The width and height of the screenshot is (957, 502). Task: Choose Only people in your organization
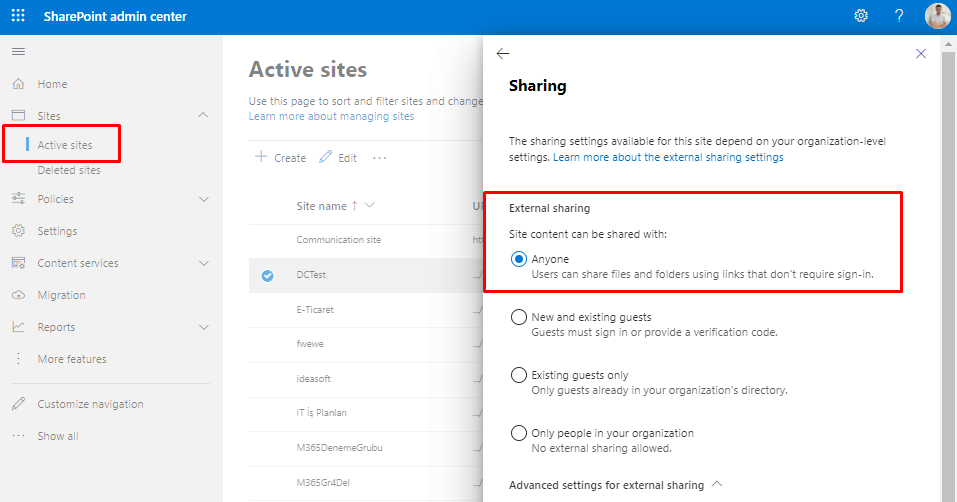(x=518, y=433)
